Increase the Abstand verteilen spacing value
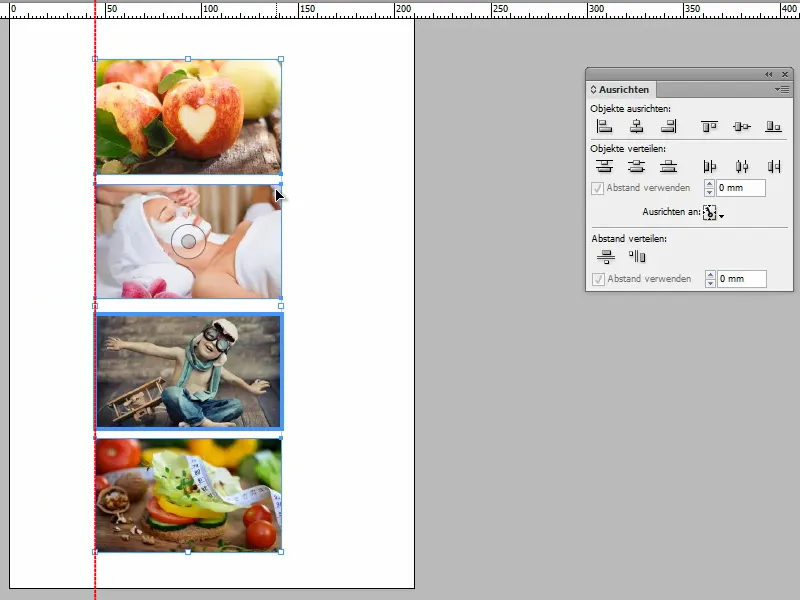 (x=710, y=275)
